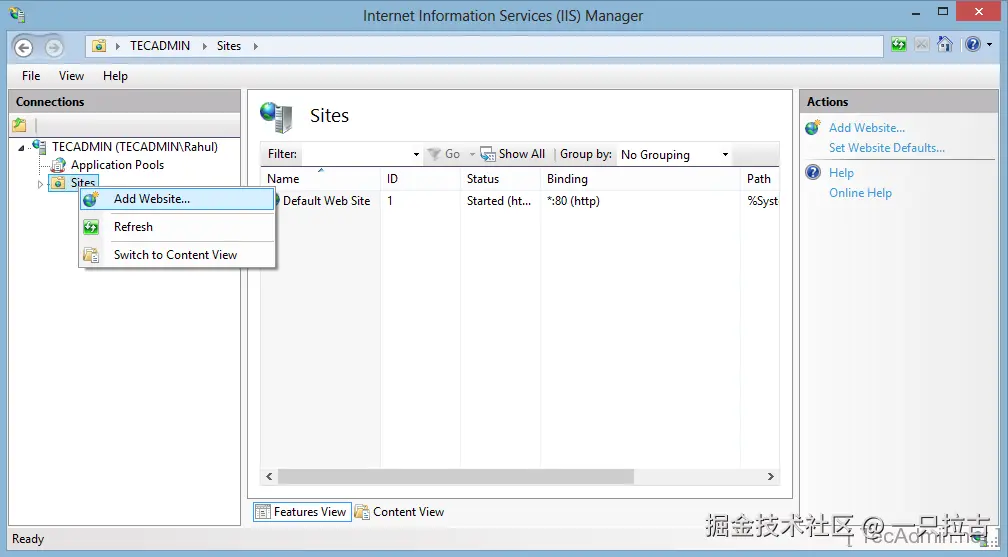Sort by the Name column header
This screenshot has width=1008, height=557.
(320, 179)
